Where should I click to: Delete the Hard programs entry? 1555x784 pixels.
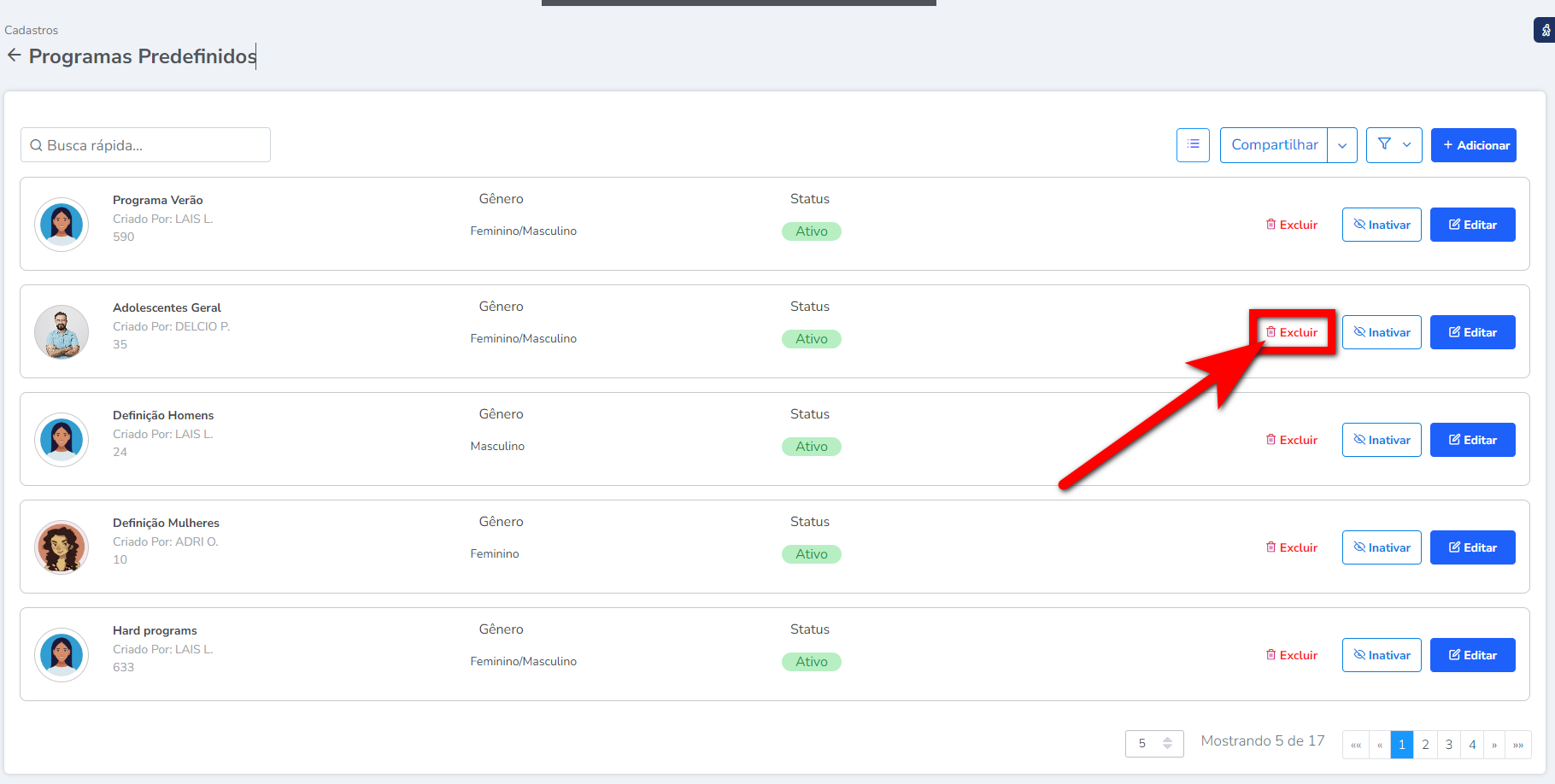click(x=1292, y=655)
